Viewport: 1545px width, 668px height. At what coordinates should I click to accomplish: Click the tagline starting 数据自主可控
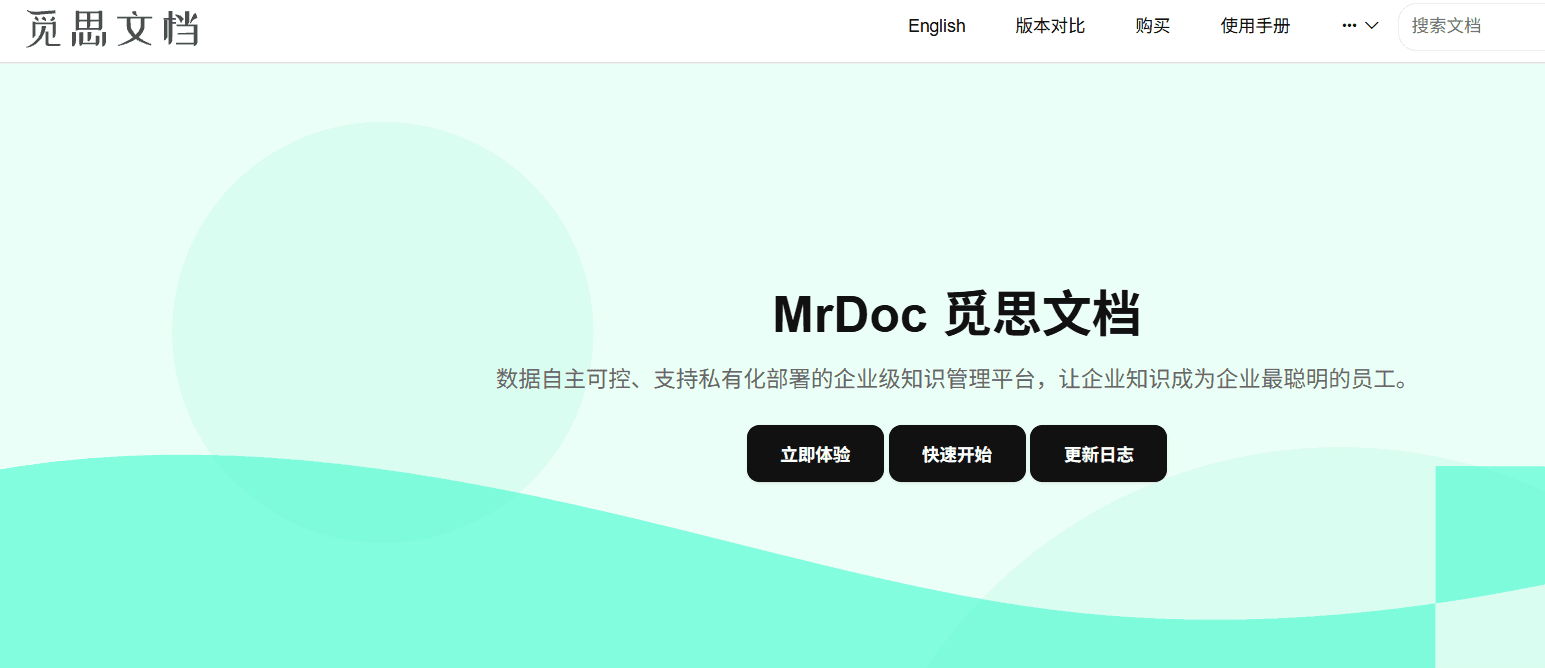coord(957,380)
